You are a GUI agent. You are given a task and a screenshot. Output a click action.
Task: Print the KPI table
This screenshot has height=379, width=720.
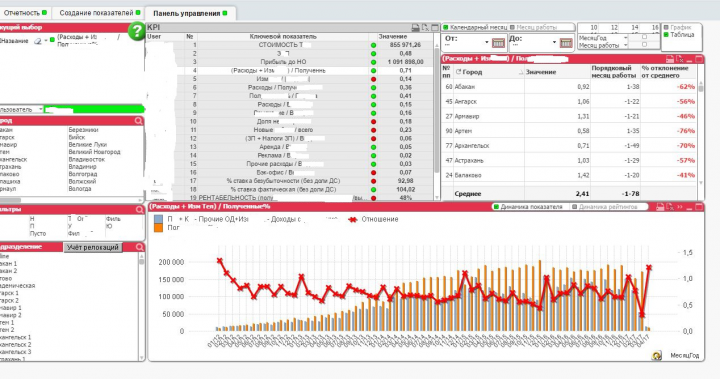416,28
